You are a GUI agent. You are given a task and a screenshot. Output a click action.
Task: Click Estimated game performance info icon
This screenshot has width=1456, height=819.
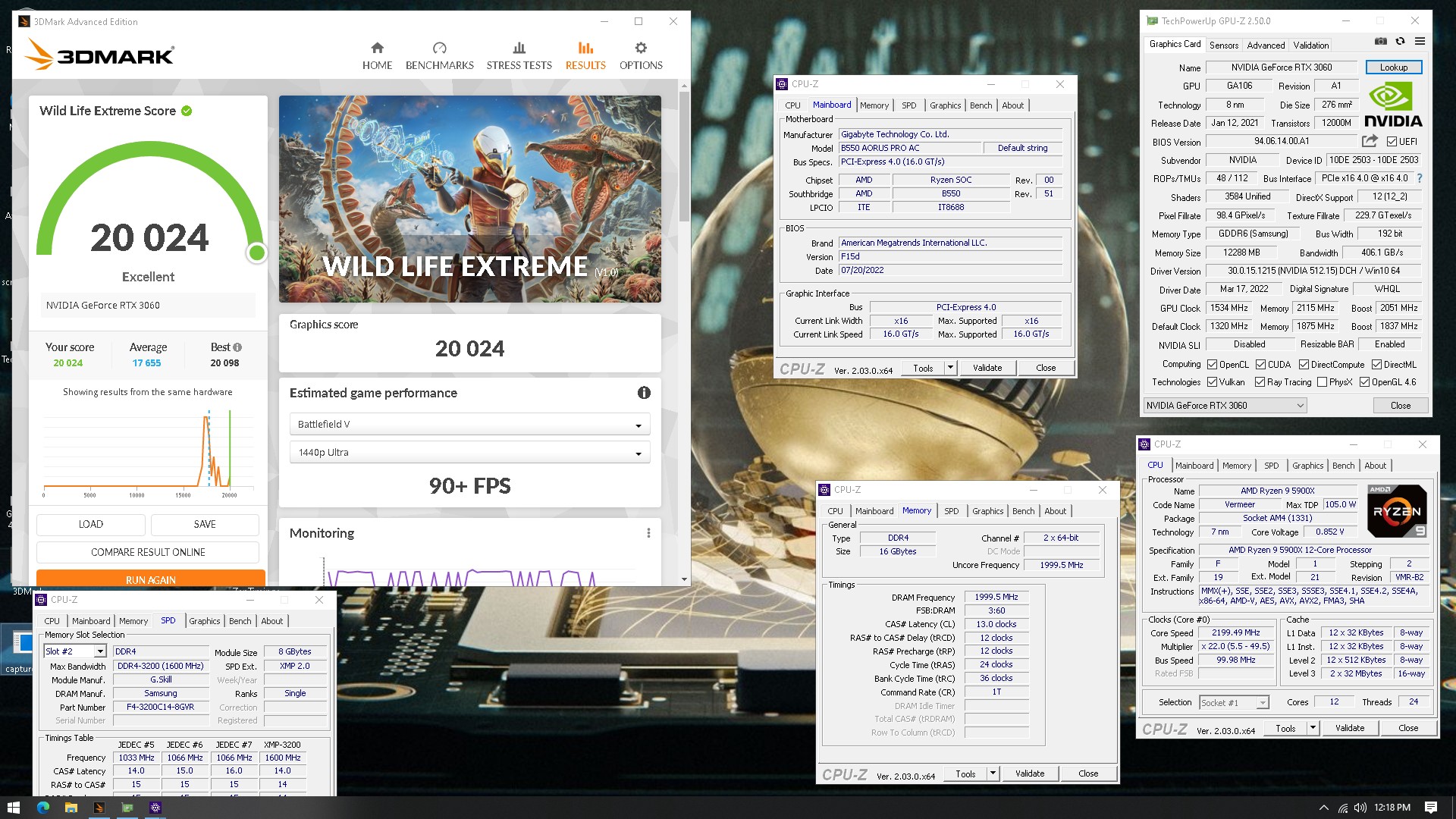pos(644,393)
